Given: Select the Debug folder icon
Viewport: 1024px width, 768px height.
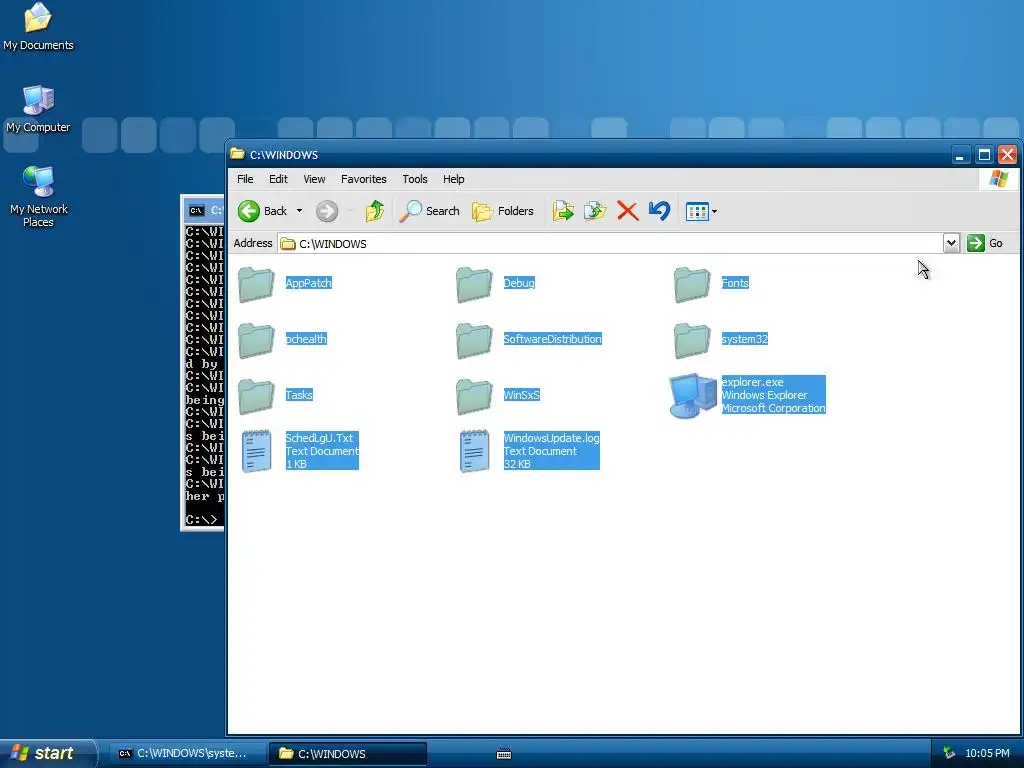Looking at the screenshot, I should coord(474,284).
